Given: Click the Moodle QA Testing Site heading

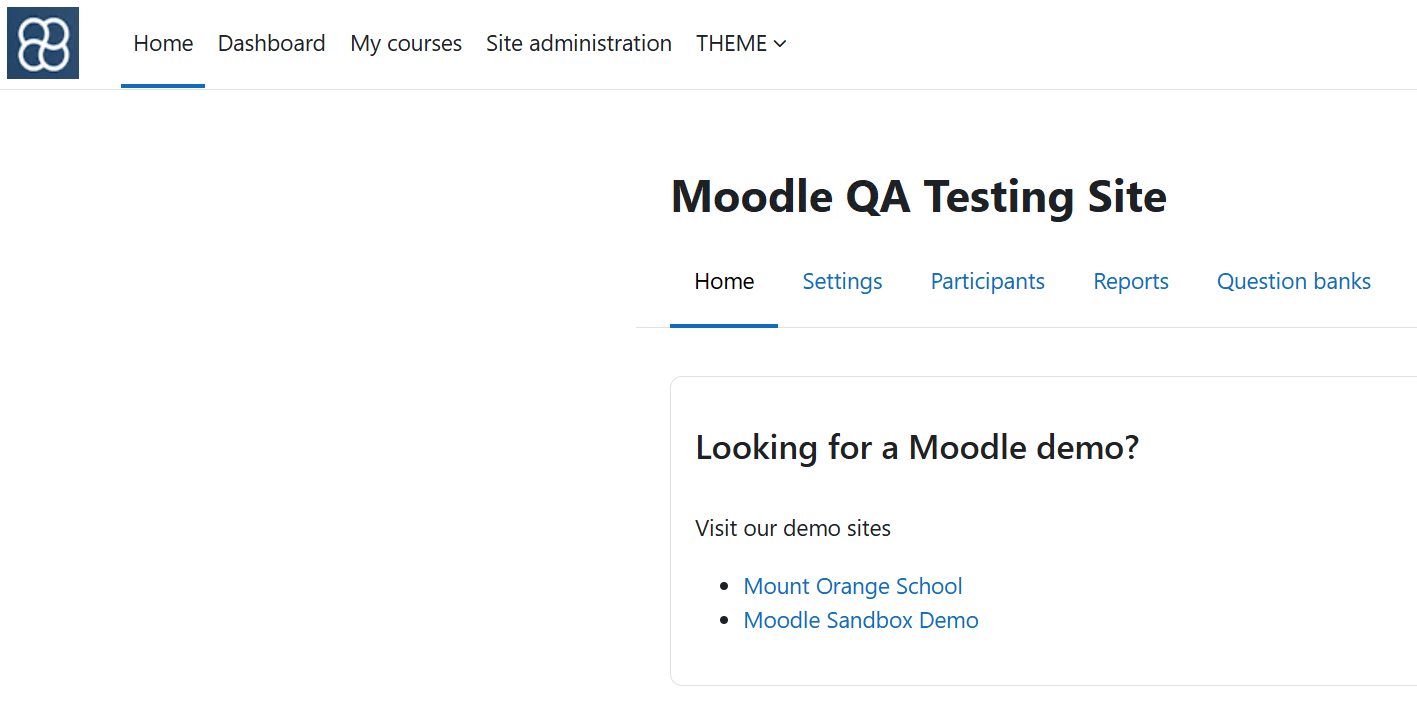Looking at the screenshot, I should (x=919, y=196).
